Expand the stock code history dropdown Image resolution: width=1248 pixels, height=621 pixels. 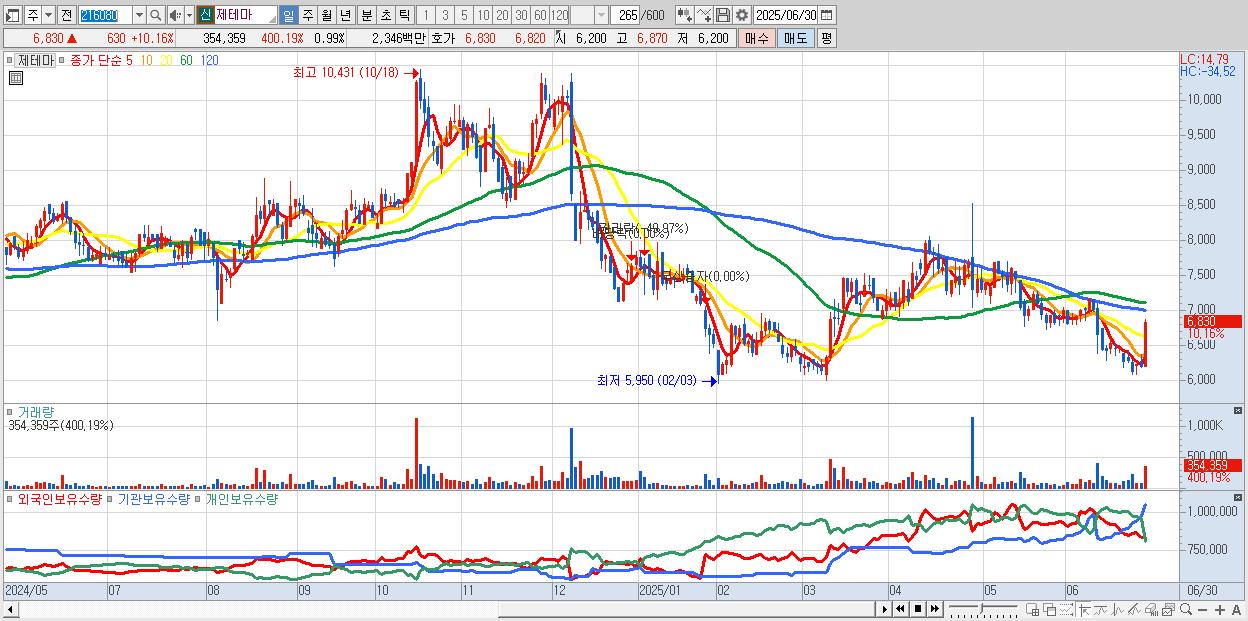(x=139, y=16)
